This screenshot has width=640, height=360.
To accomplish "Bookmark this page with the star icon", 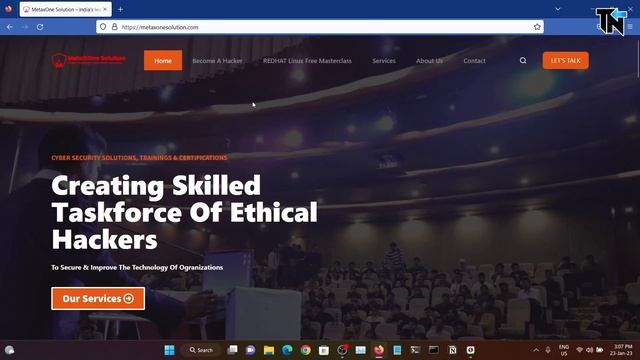I will [537, 27].
